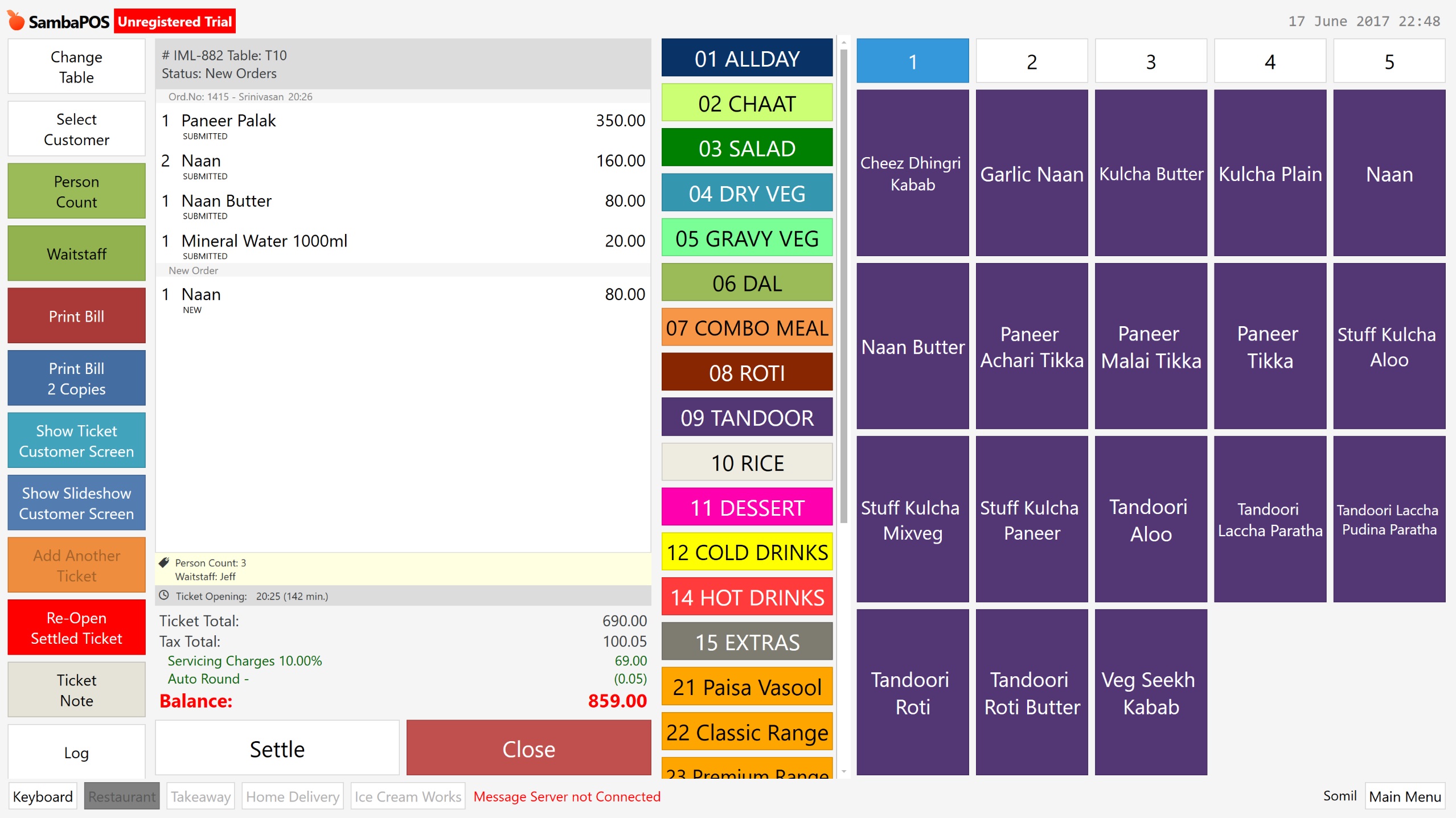Switch to Ice Cream Works department
The image size is (1456, 818).
click(407, 796)
